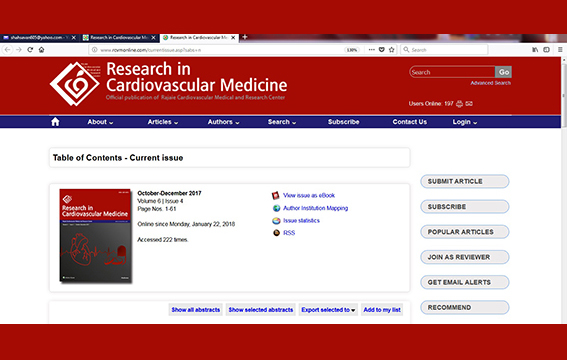Bookmark page with the star icon
567x360 pixels.
point(391,50)
